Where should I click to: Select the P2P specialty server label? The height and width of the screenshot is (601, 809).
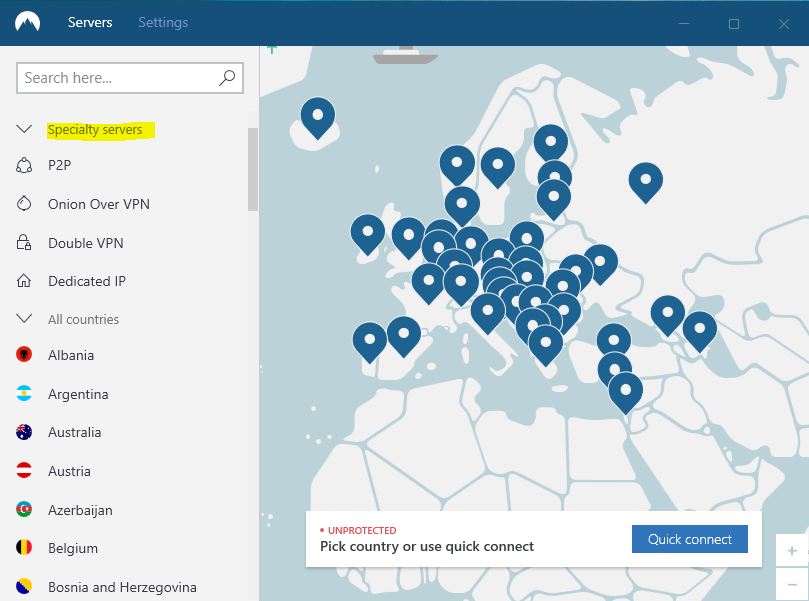pyautogui.click(x=59, y=165)
